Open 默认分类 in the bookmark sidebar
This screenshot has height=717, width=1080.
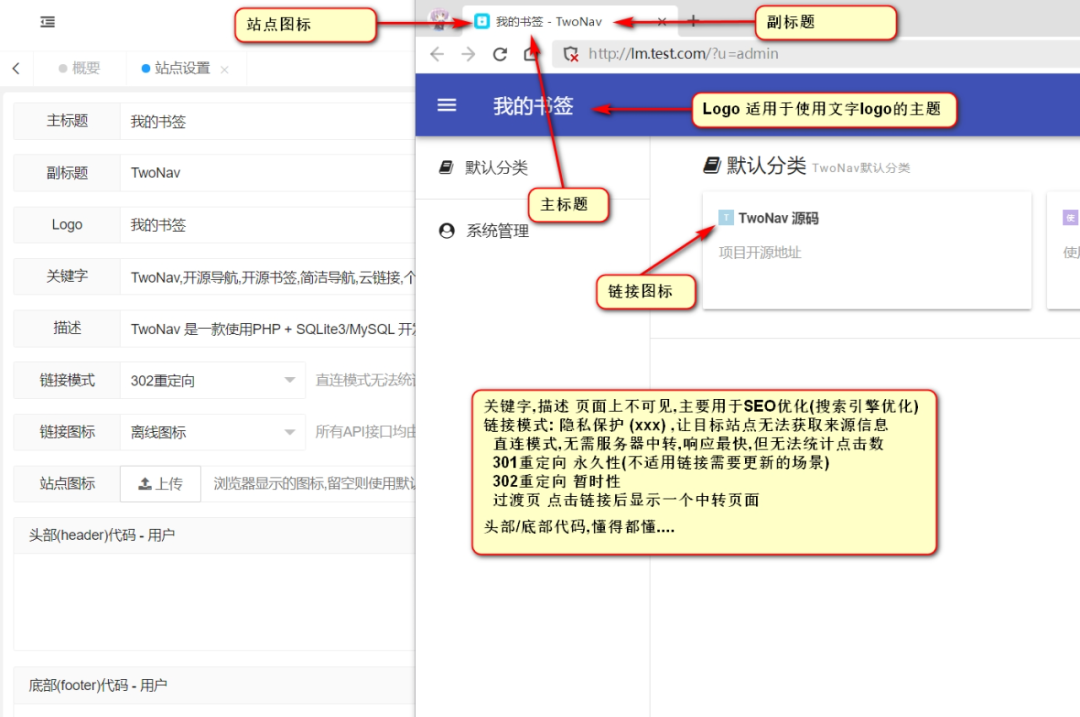[x=532, y=167]
